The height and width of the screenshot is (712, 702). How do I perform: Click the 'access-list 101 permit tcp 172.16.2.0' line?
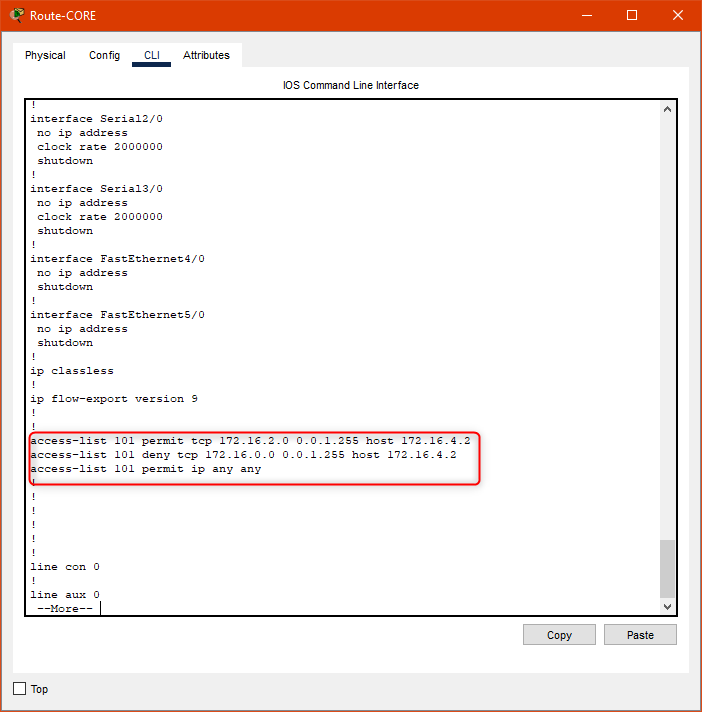250,440
